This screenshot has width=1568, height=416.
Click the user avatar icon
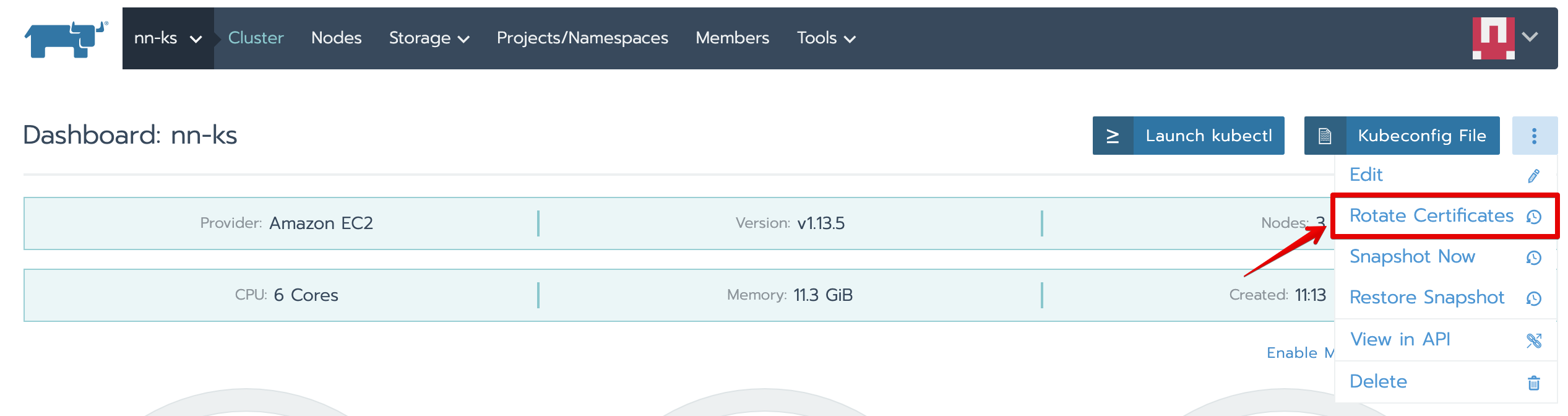(1493, 38)
